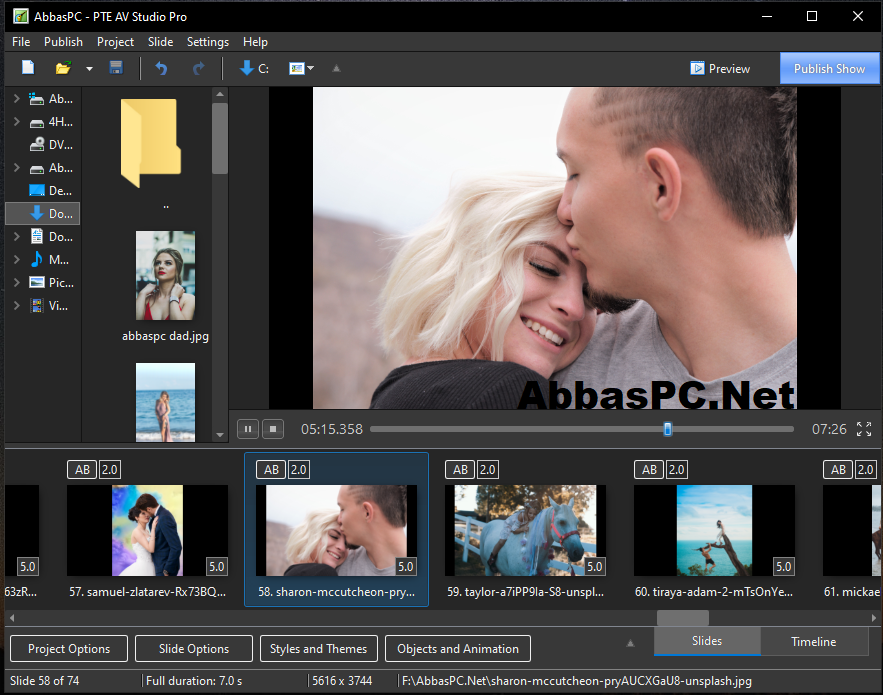Select the Do... downloads folder with blue arrow
The width and height of the screenshot is (883, 695).
click(43, 213)
